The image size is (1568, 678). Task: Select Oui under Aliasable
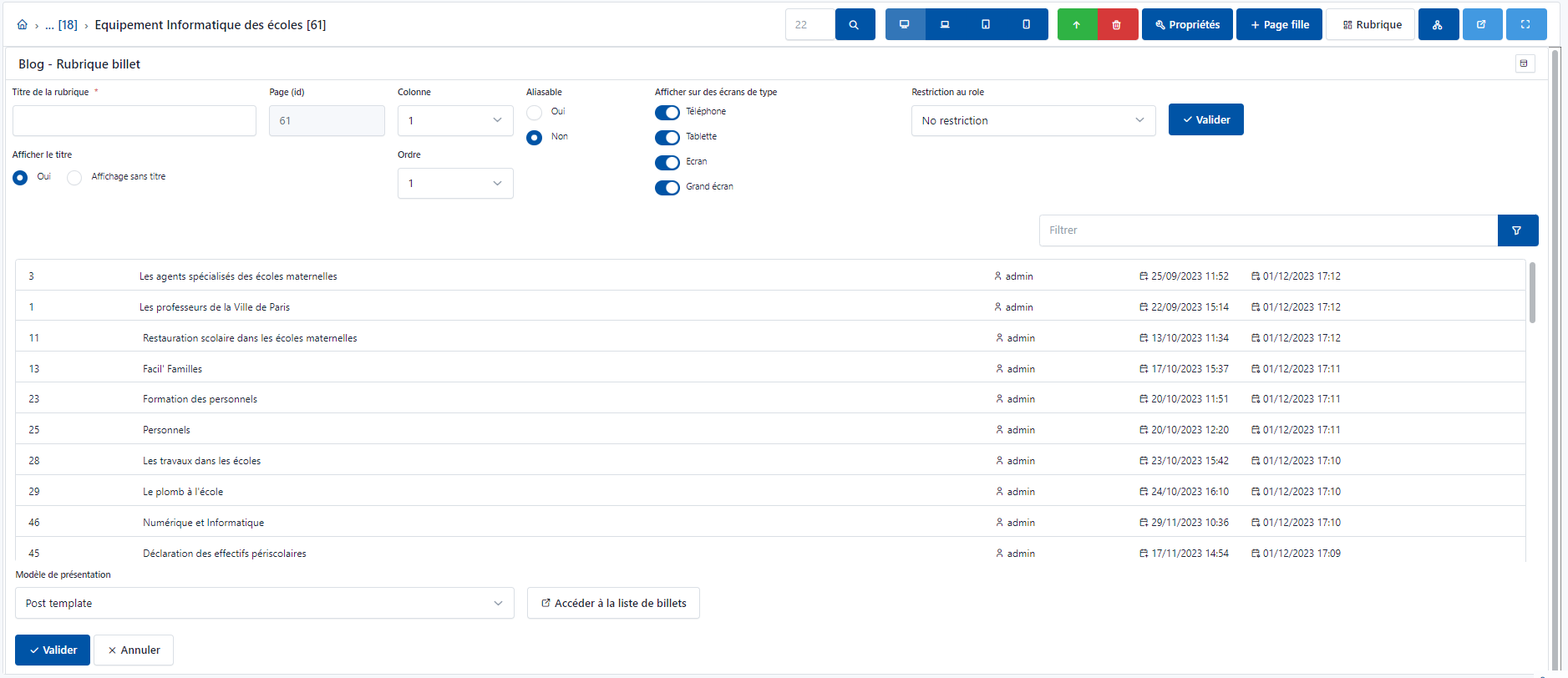tap(535, 113)
